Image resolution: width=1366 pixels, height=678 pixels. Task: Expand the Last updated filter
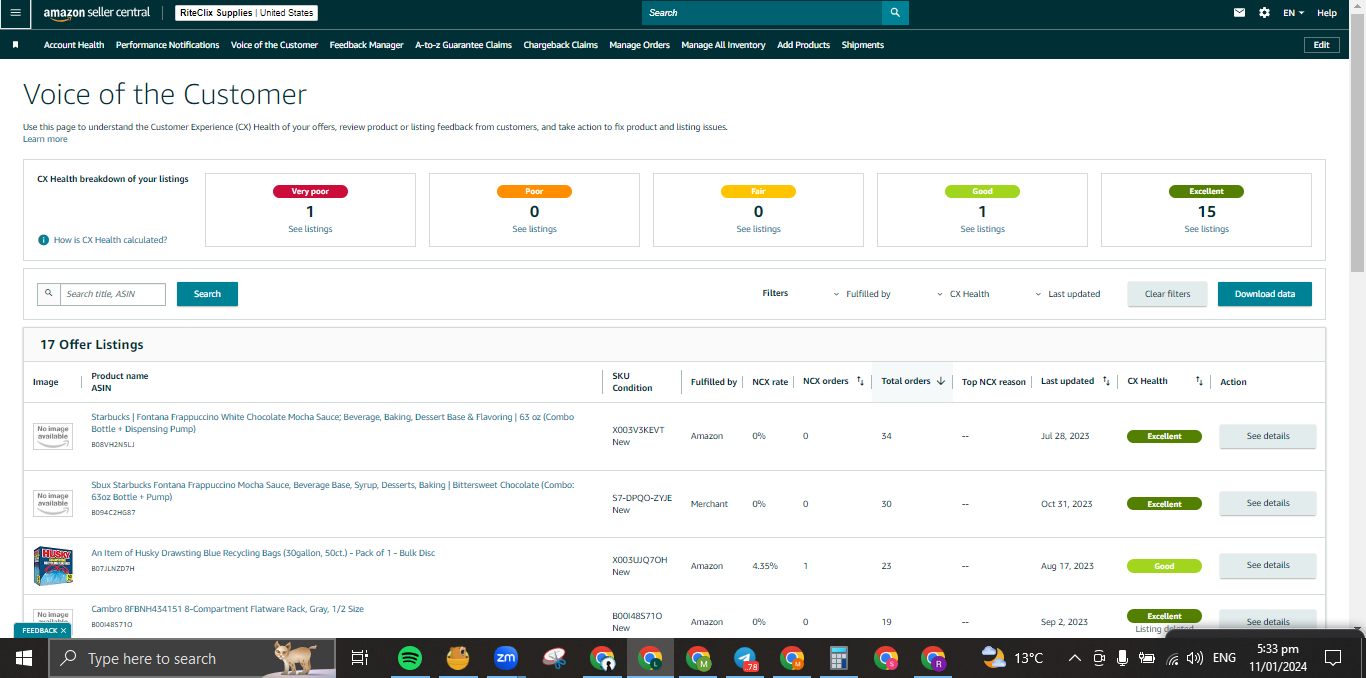pyautogui.click(x=1067, y=294)
